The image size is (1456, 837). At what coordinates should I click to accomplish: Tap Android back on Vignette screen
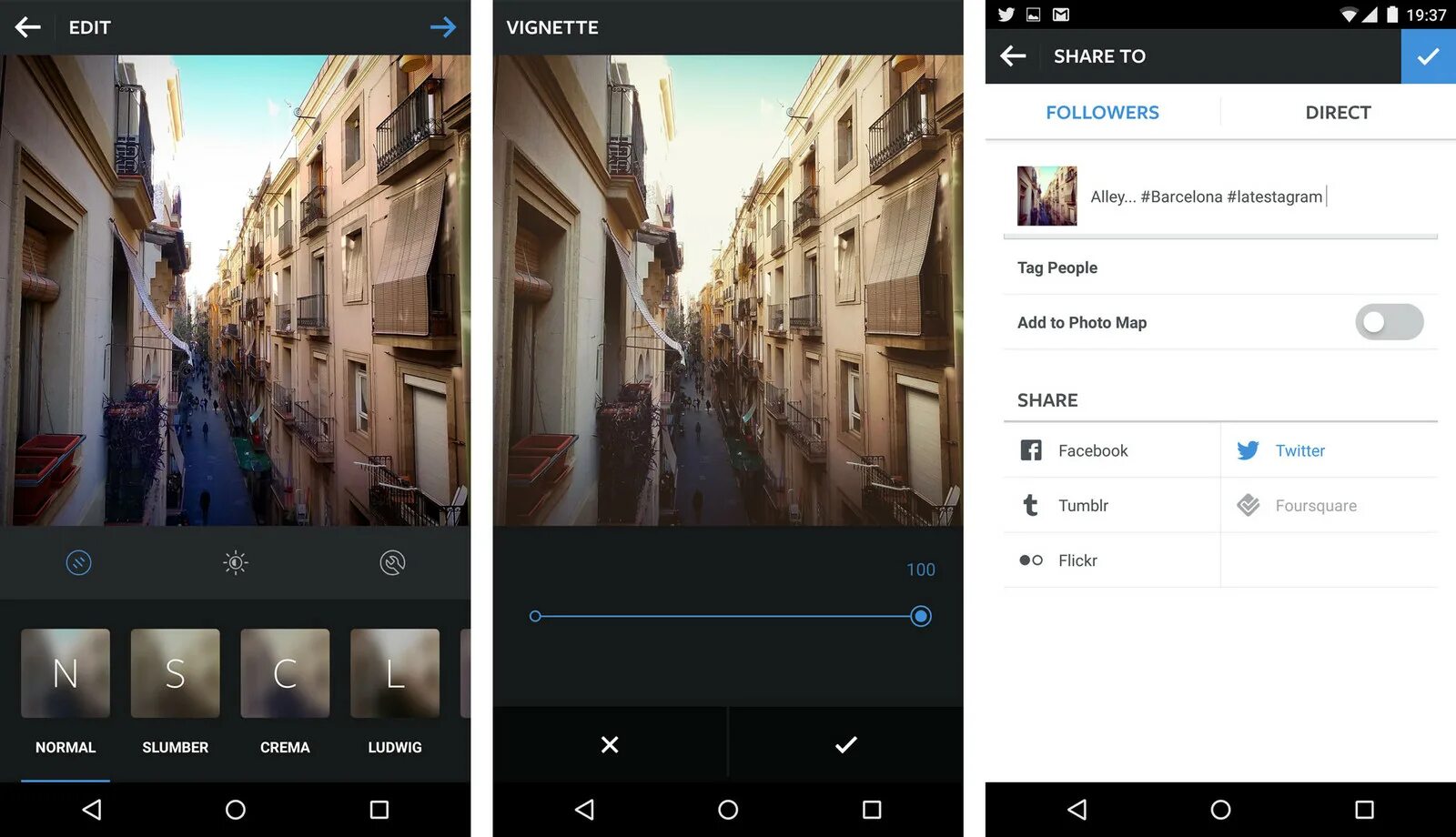[x=584, y=810]
